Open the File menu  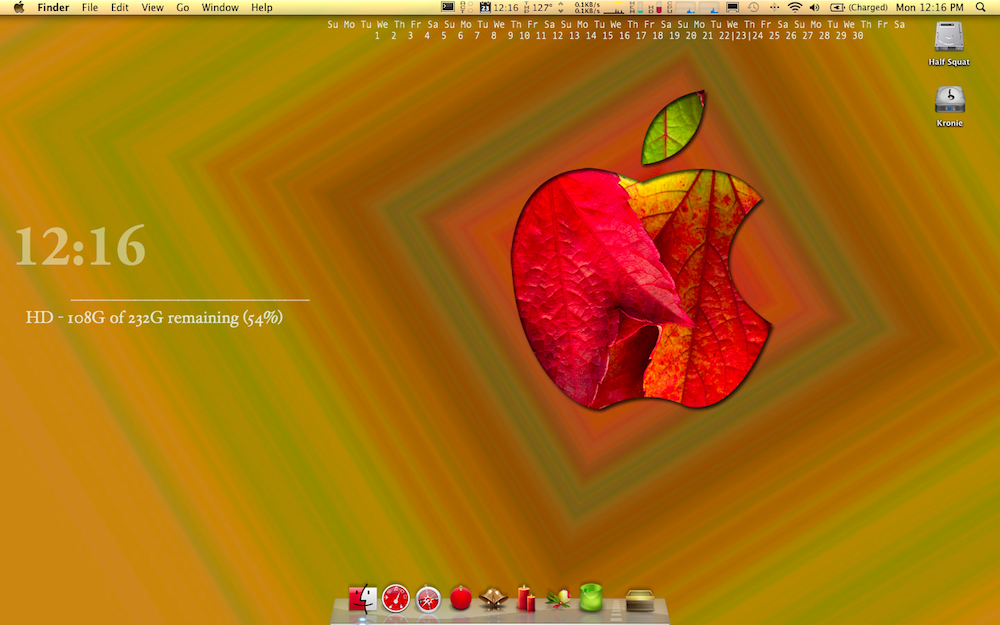90,7
